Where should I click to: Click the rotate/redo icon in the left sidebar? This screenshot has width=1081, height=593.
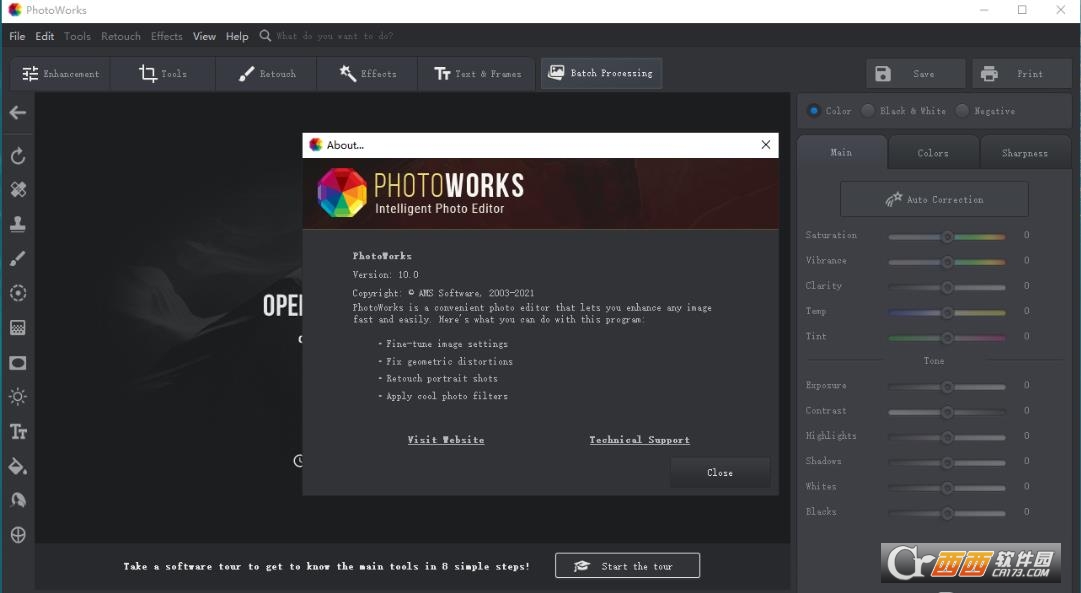(x=18, y=156)
